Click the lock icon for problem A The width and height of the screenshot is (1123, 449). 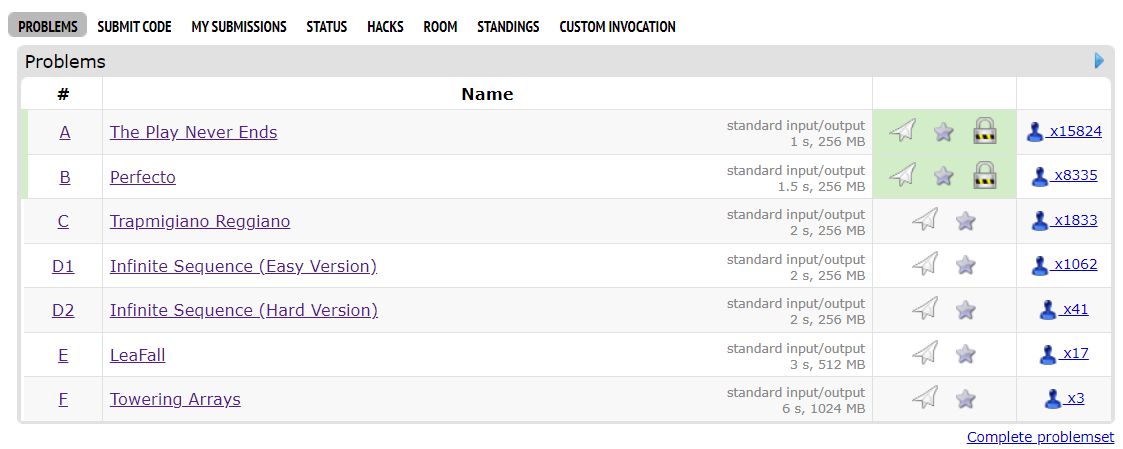(x=985, y=131)
